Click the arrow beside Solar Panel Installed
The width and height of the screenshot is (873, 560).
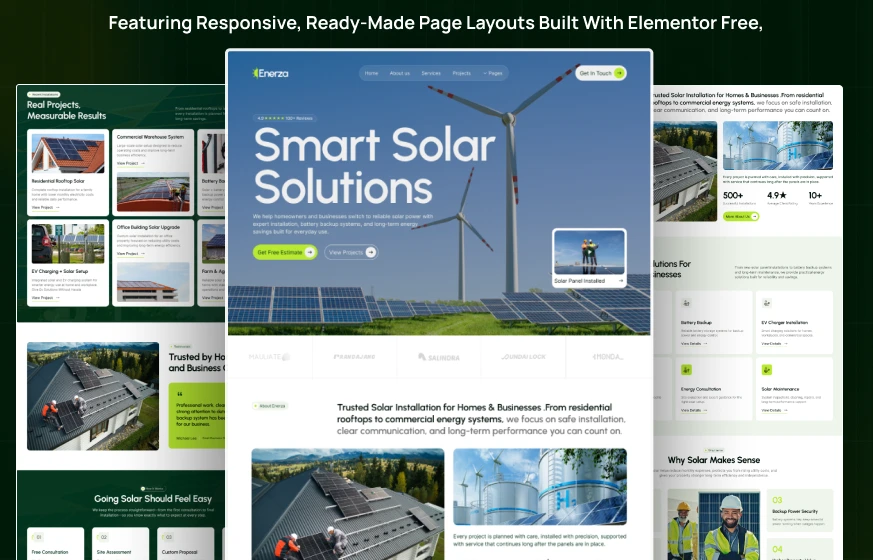tap(620, 281)
